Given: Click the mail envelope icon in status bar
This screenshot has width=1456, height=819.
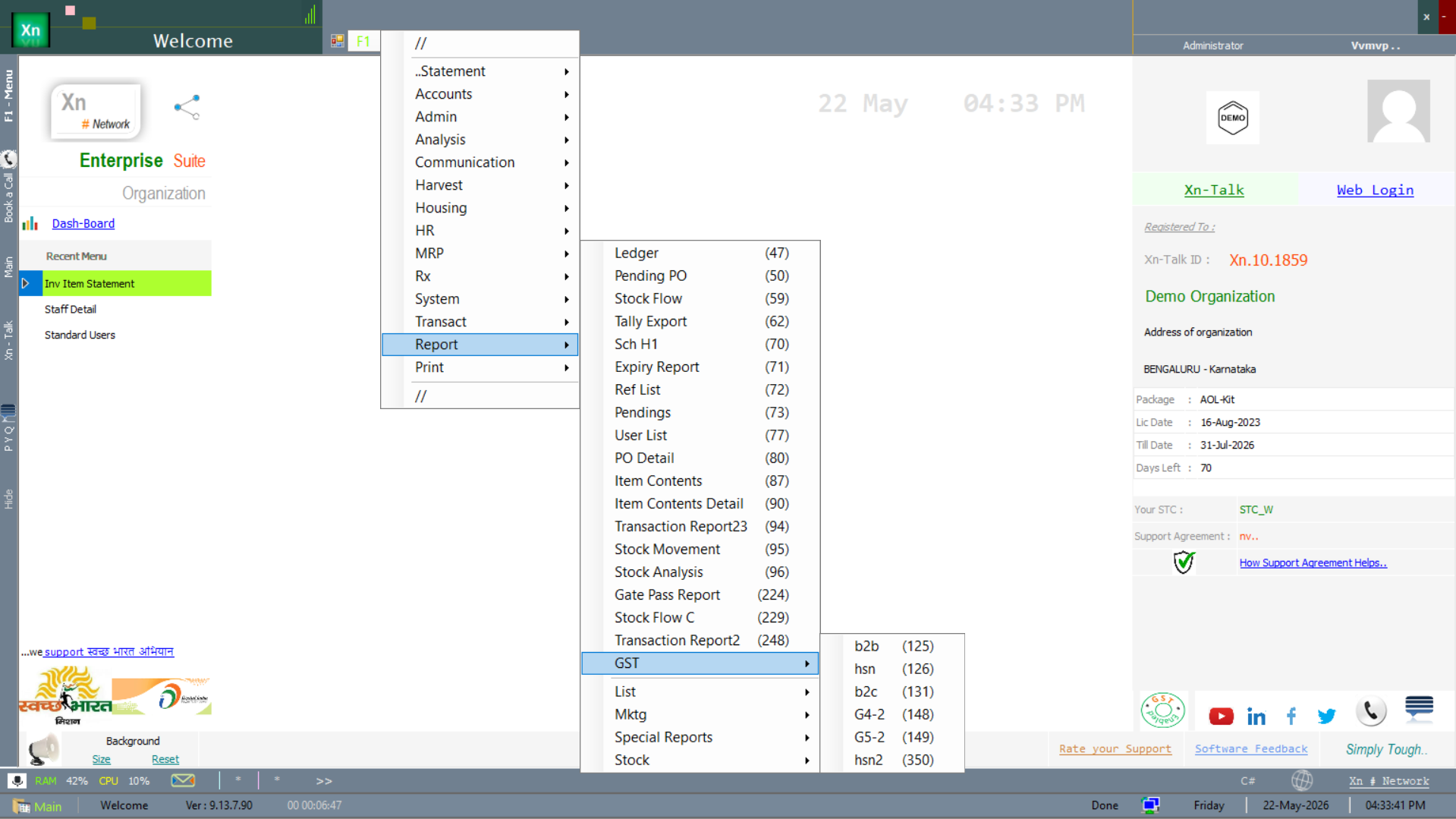Looking at the screenshot, I should 183,780.
